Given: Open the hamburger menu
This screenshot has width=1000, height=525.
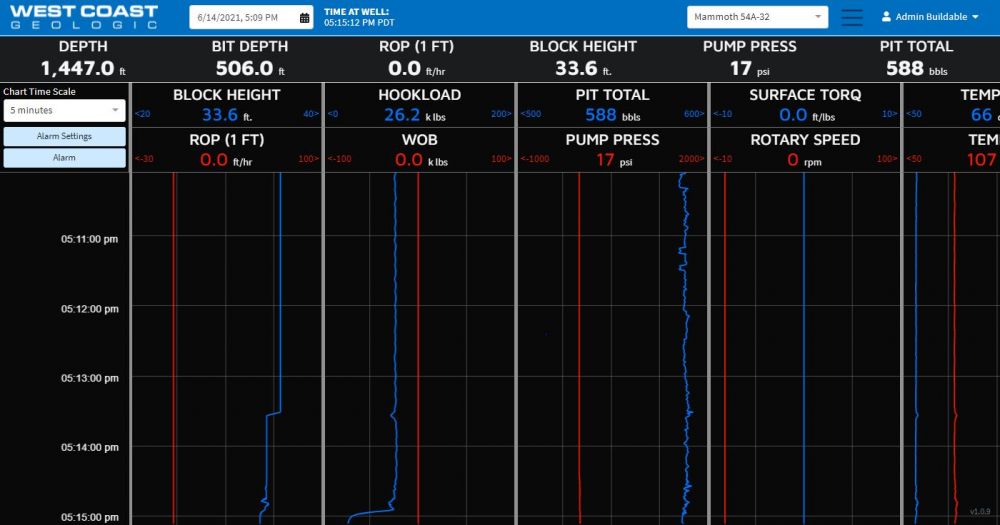Looking at the screenshot, I should pyautogui.click(x=852, y=17).
